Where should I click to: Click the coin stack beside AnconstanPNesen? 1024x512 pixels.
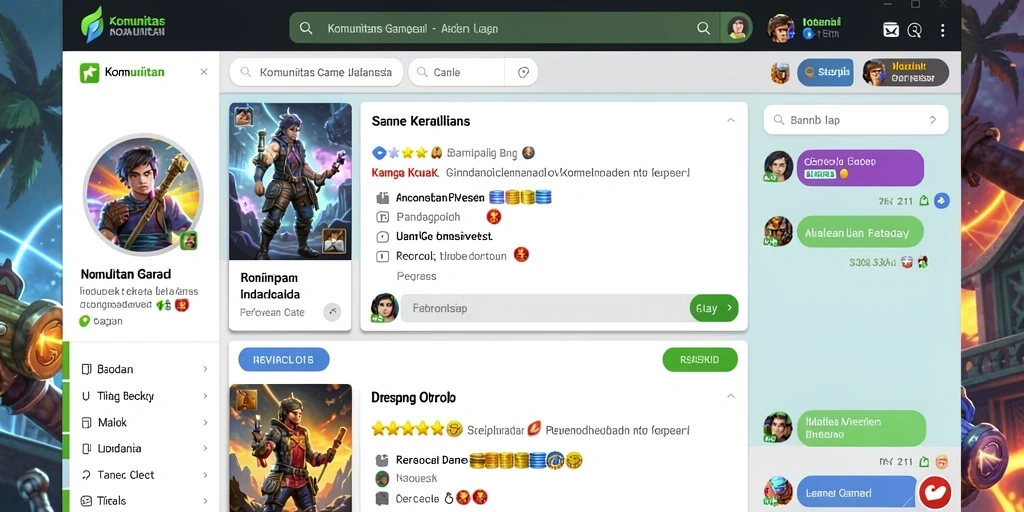coord(520,197)
